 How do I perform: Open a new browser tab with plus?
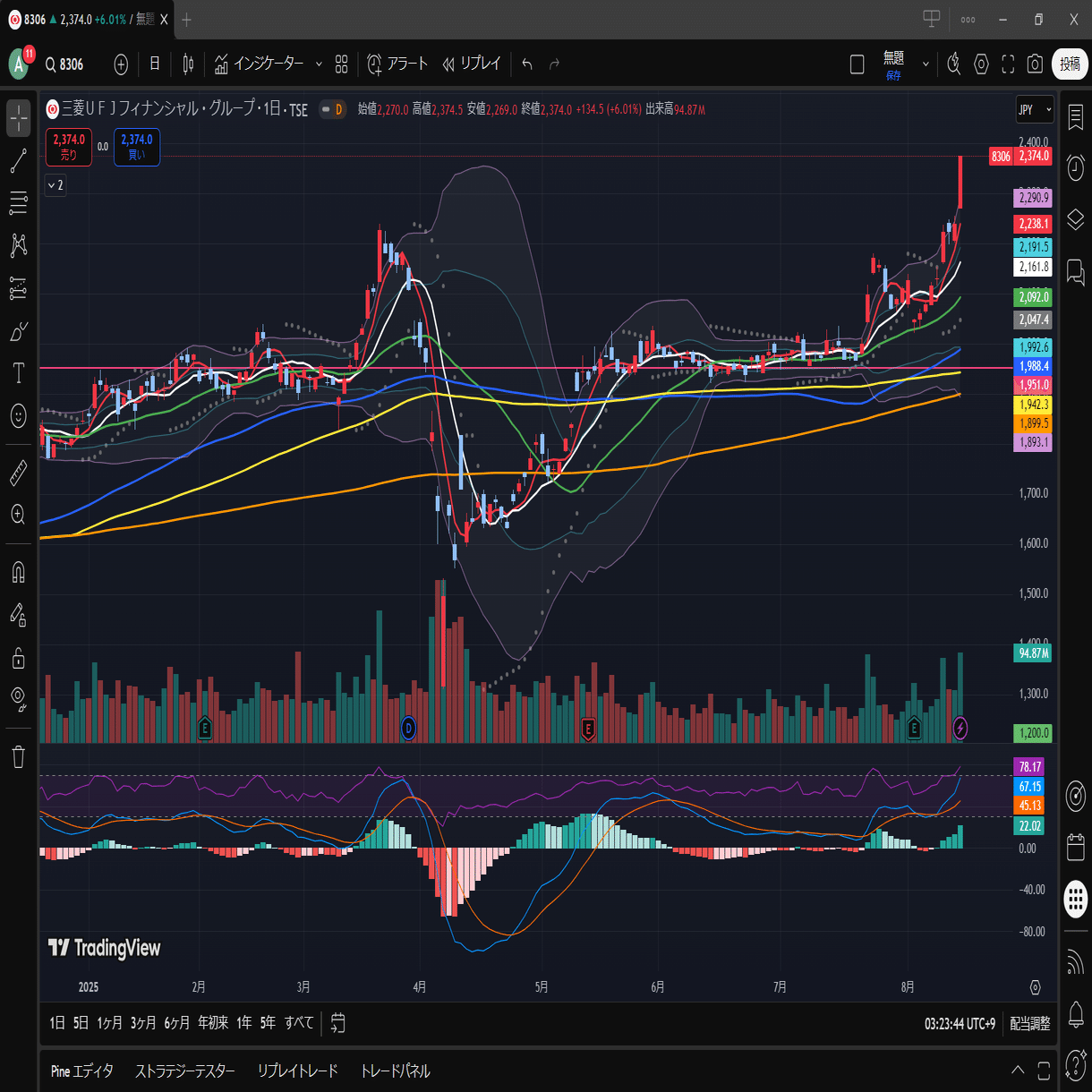tap(186, 20)
